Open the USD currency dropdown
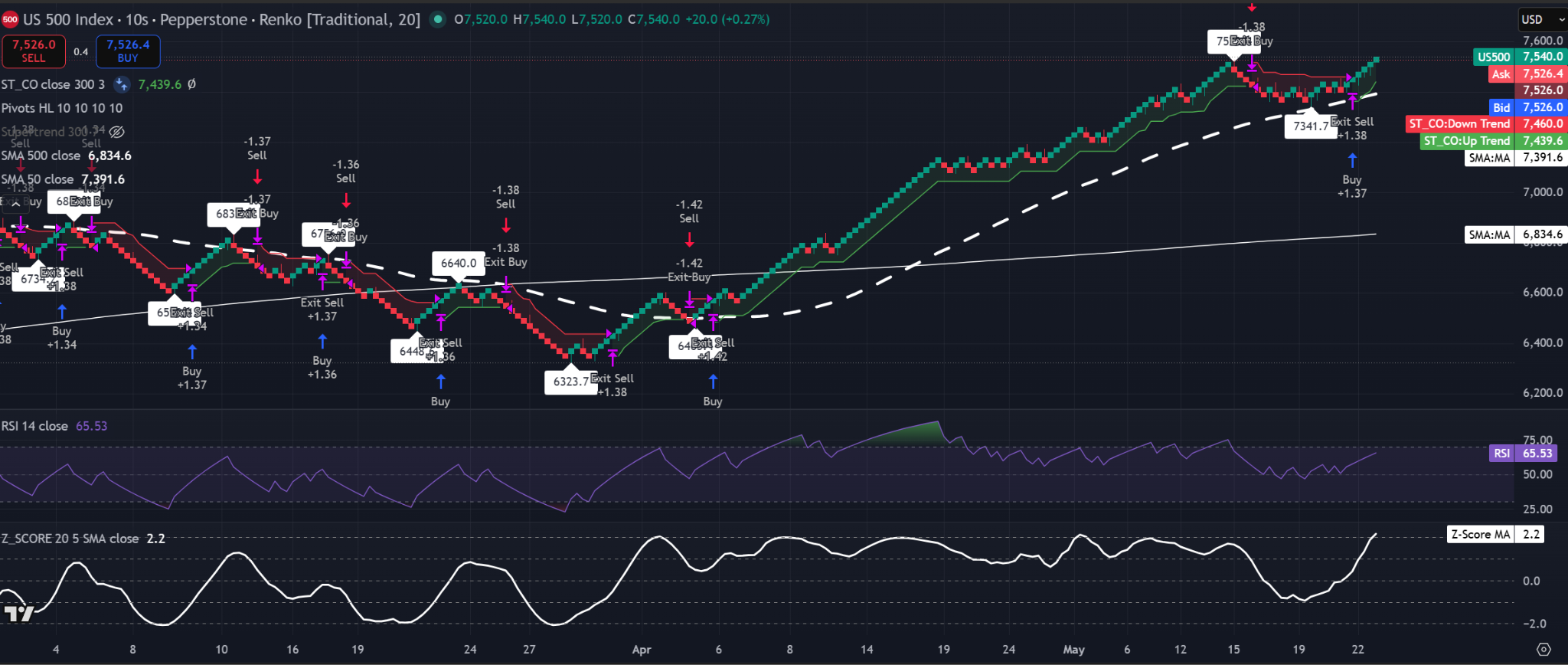The width and height of the screenshot is (1568, 665). pos(1542,19)
